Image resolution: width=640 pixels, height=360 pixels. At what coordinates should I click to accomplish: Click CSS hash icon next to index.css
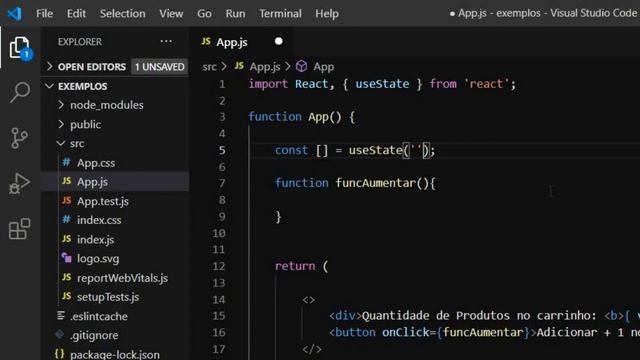(x=67, y=220)
